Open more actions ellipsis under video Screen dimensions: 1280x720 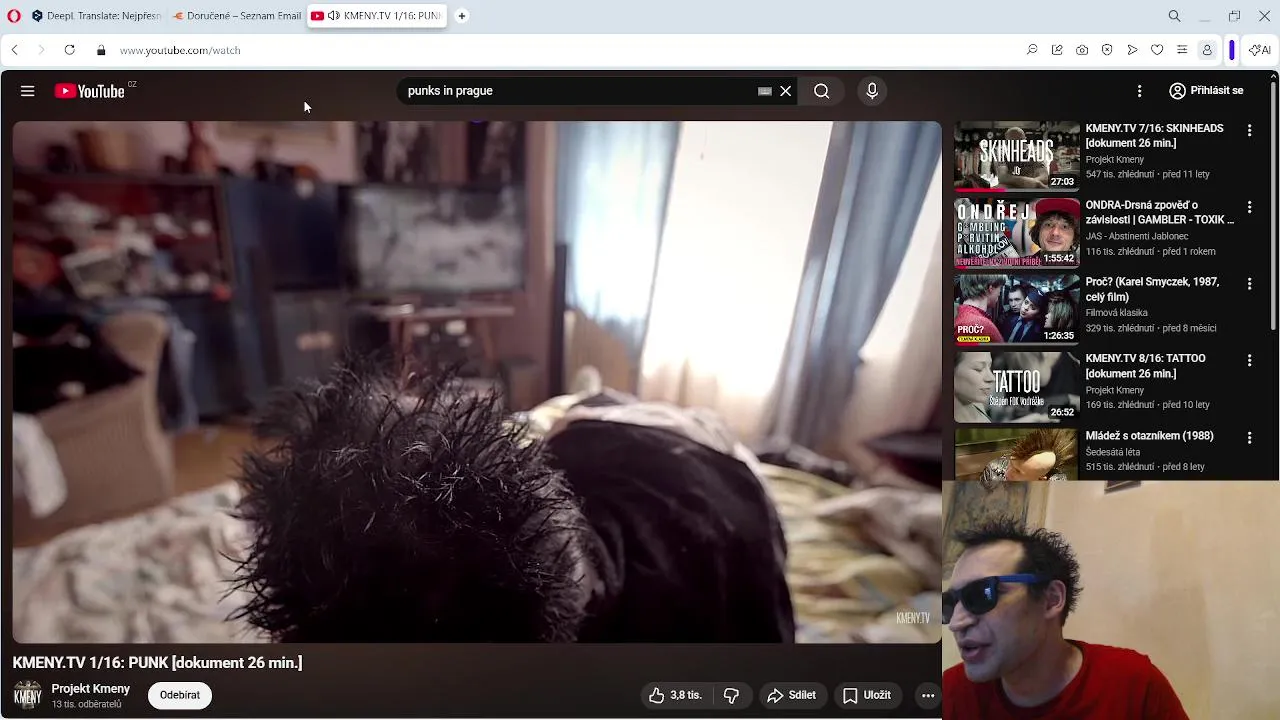tap(928, 695)
